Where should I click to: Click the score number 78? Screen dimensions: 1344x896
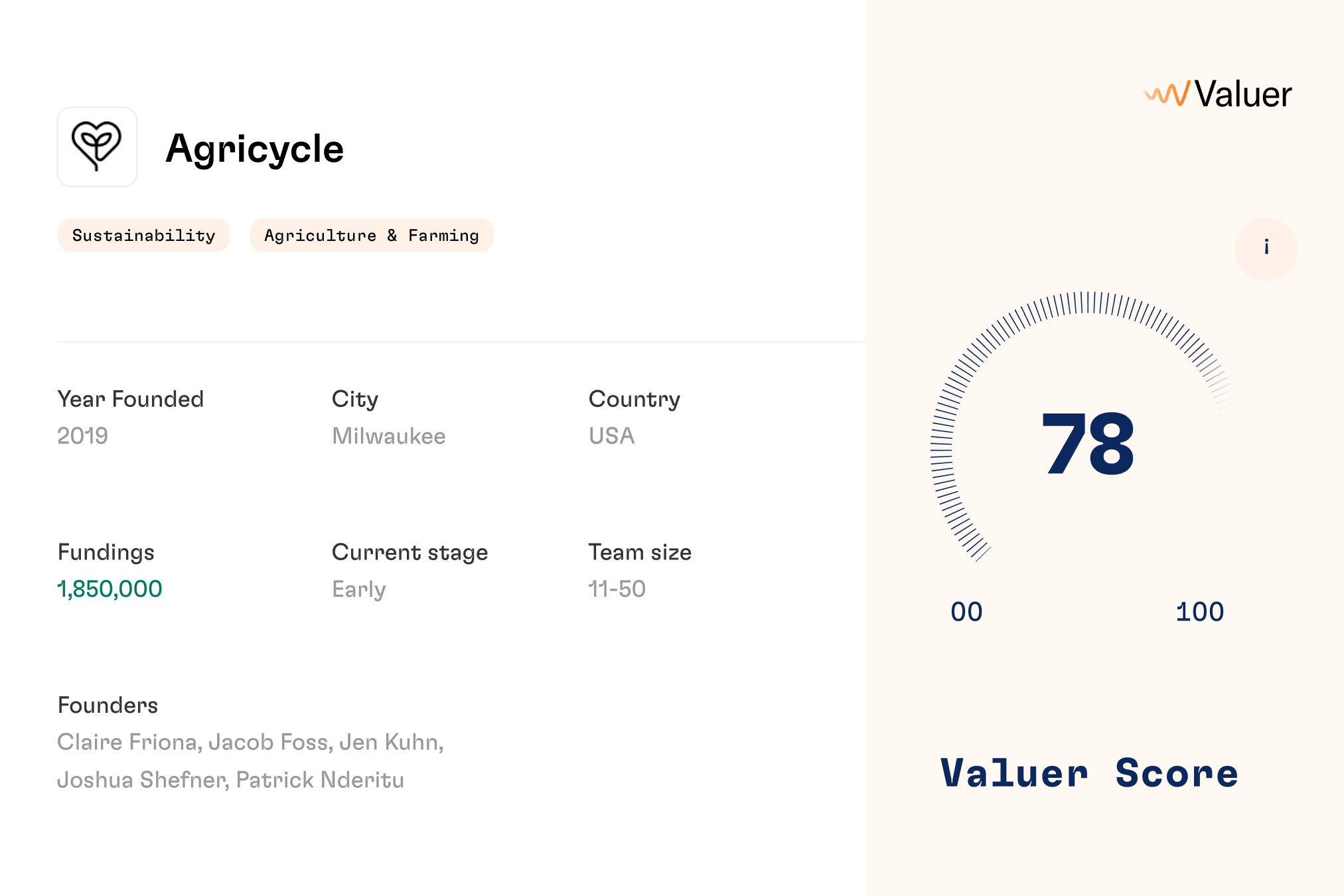point(1088,443)
